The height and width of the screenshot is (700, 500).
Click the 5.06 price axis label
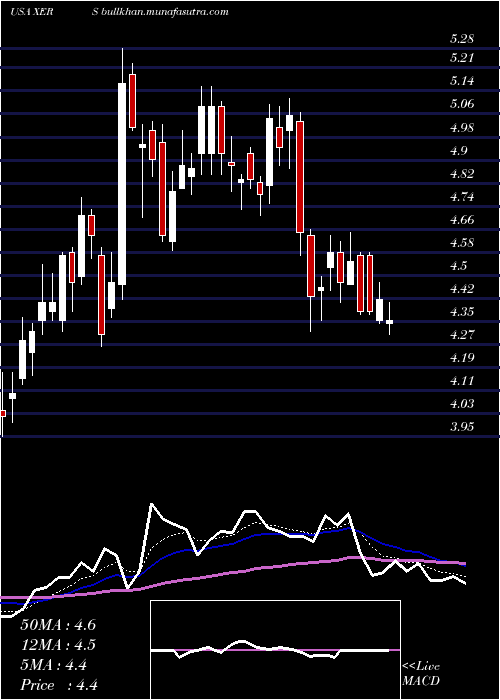(x=462, y=104)
